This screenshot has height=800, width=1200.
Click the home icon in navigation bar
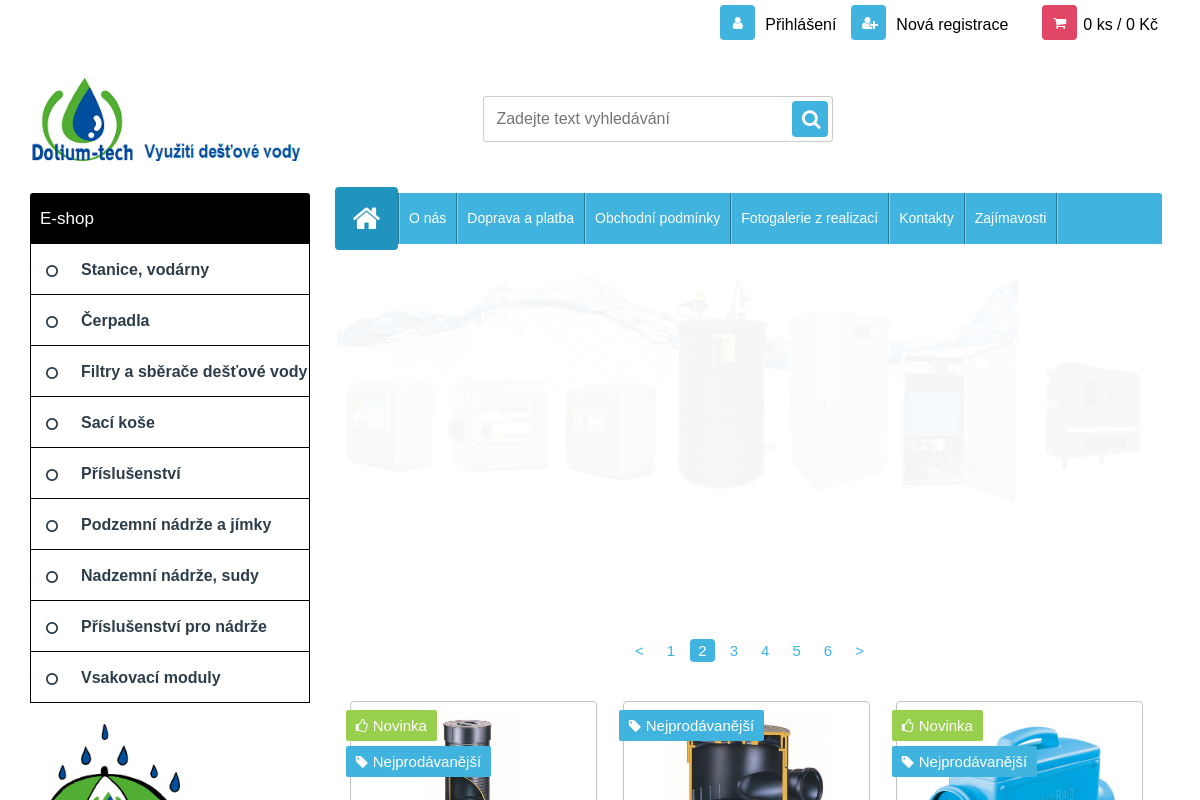point(366,218)
